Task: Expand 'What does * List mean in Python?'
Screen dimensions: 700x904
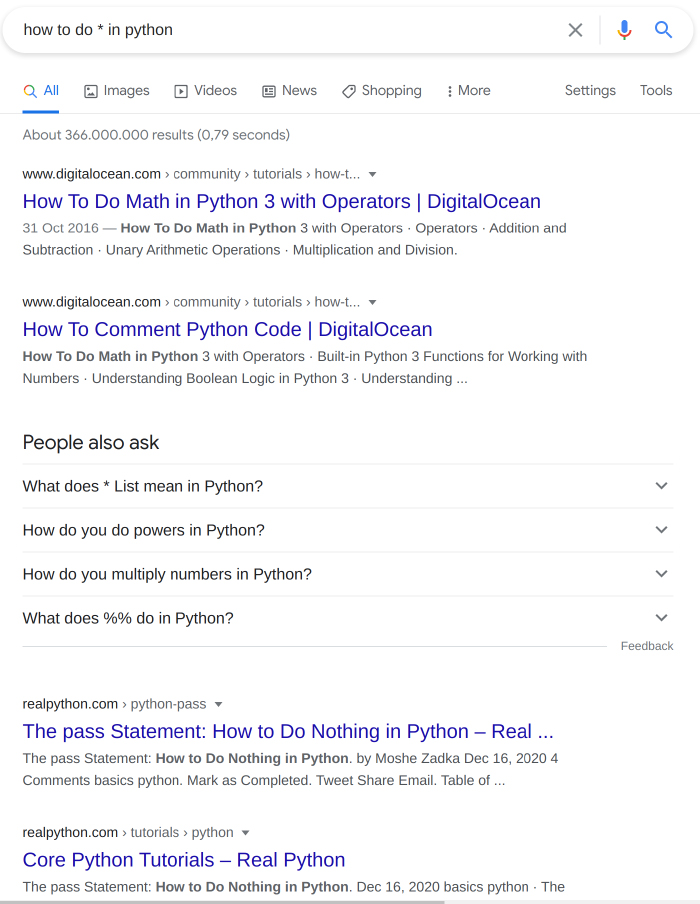Action: [348, 486]
